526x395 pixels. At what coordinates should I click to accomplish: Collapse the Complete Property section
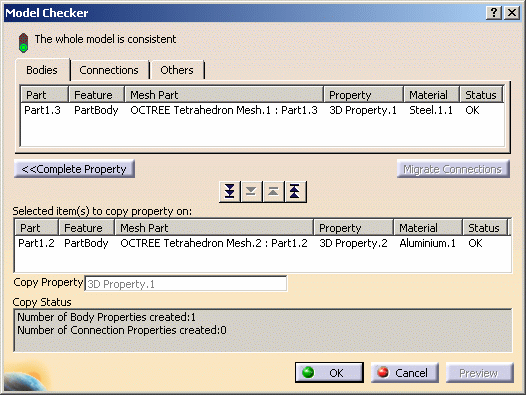tap(74, 169)
